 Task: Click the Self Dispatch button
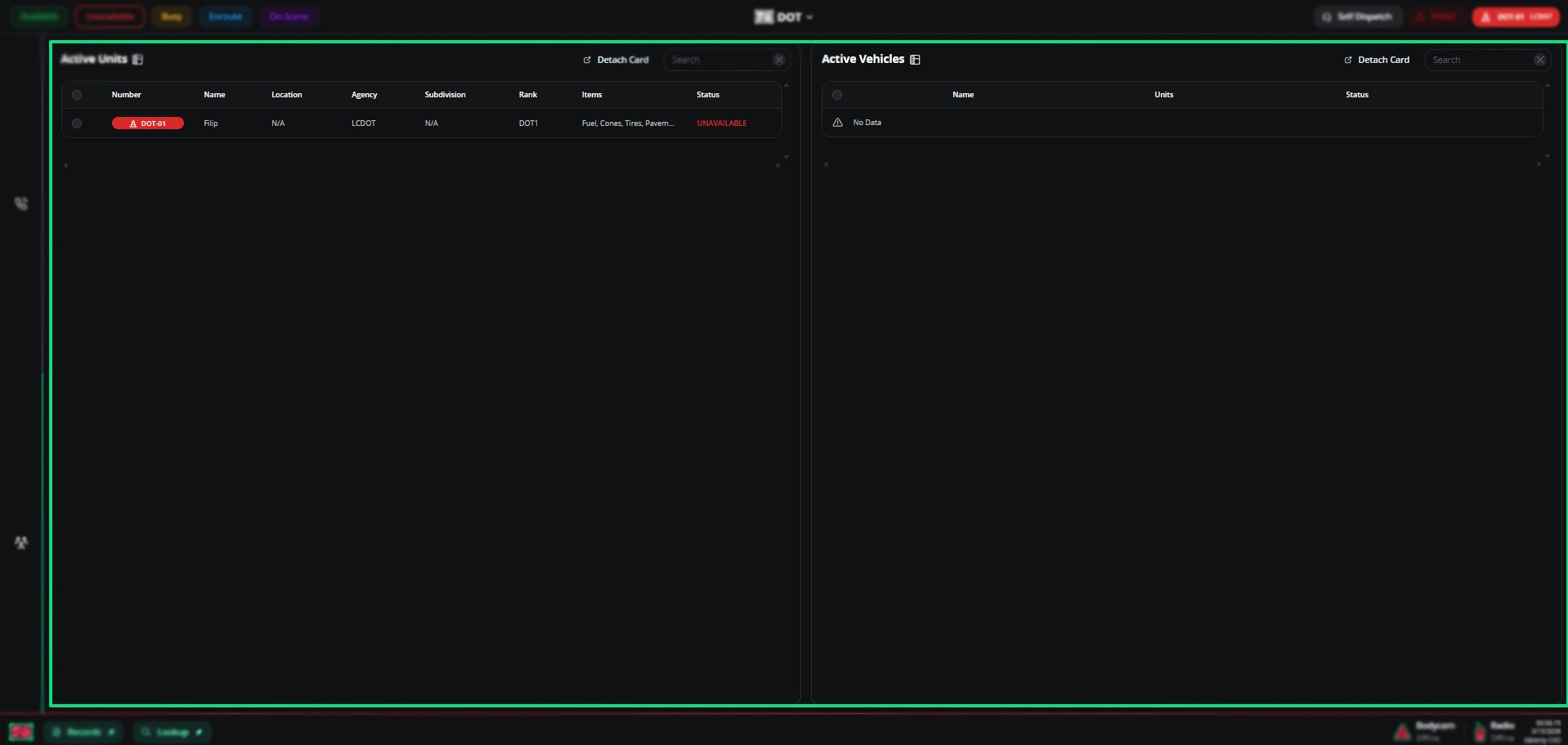[x=1358, y=16]
